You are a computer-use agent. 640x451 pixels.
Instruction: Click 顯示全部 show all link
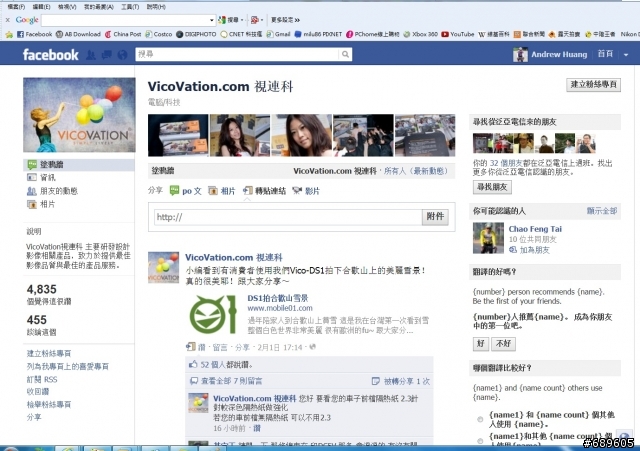[x=602, y=211]
